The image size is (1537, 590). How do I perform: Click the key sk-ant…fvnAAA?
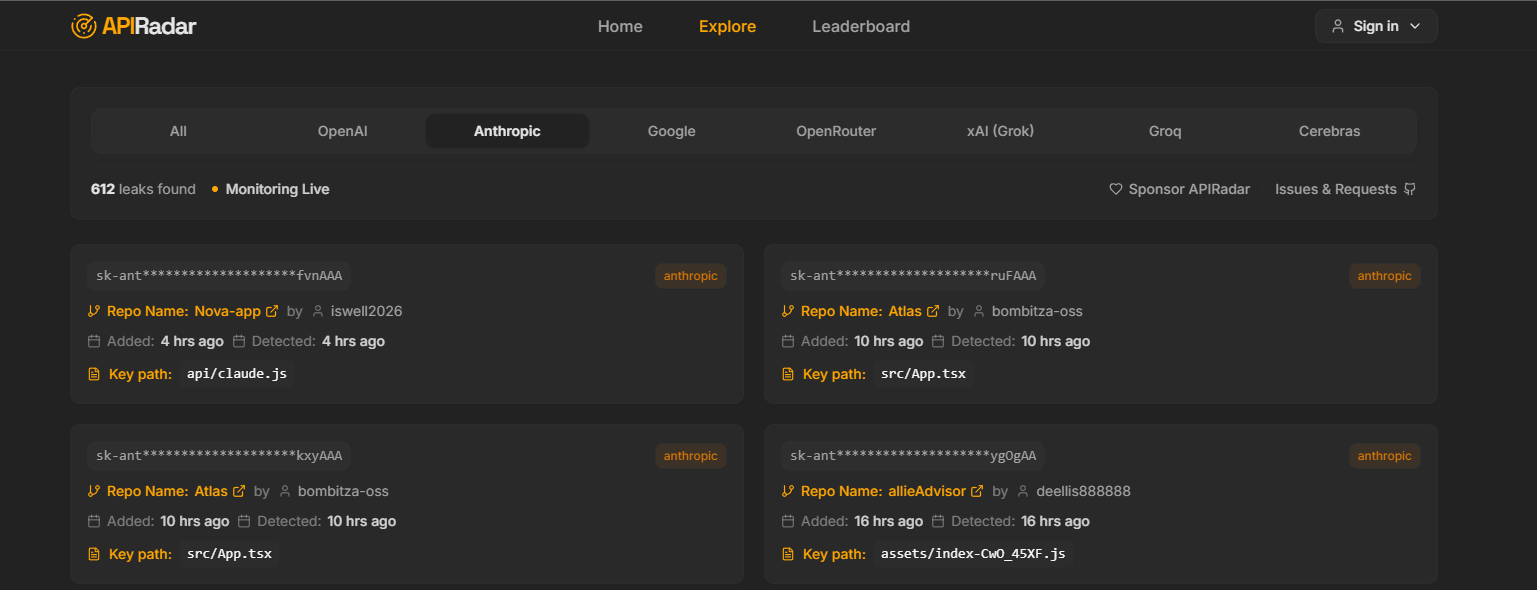219,276
